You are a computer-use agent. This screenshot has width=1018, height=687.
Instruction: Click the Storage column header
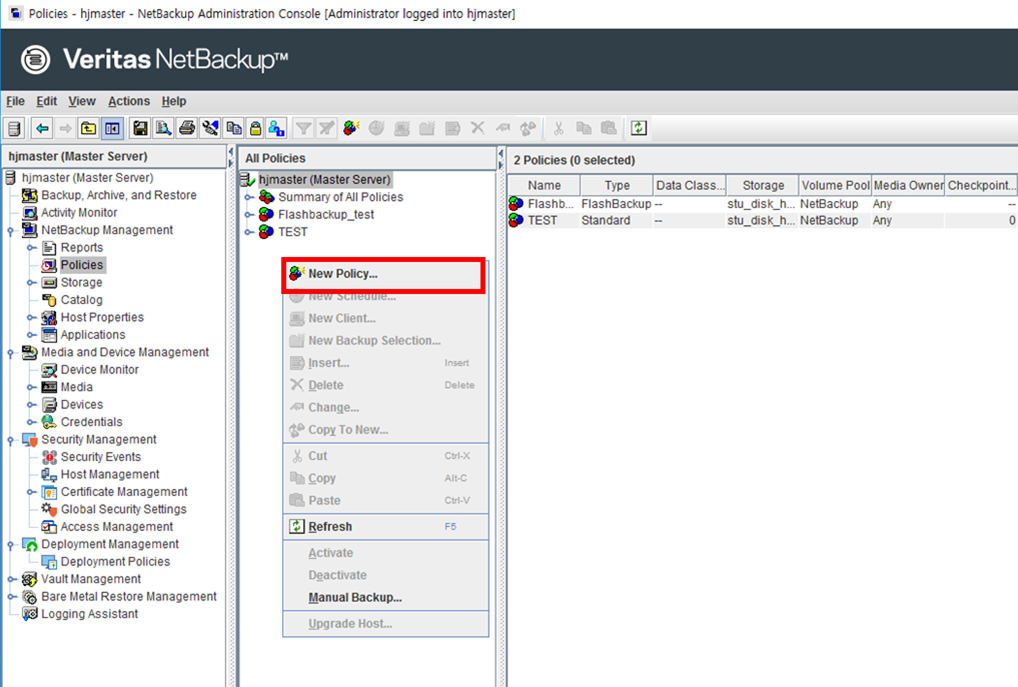(x=763, y=185)
